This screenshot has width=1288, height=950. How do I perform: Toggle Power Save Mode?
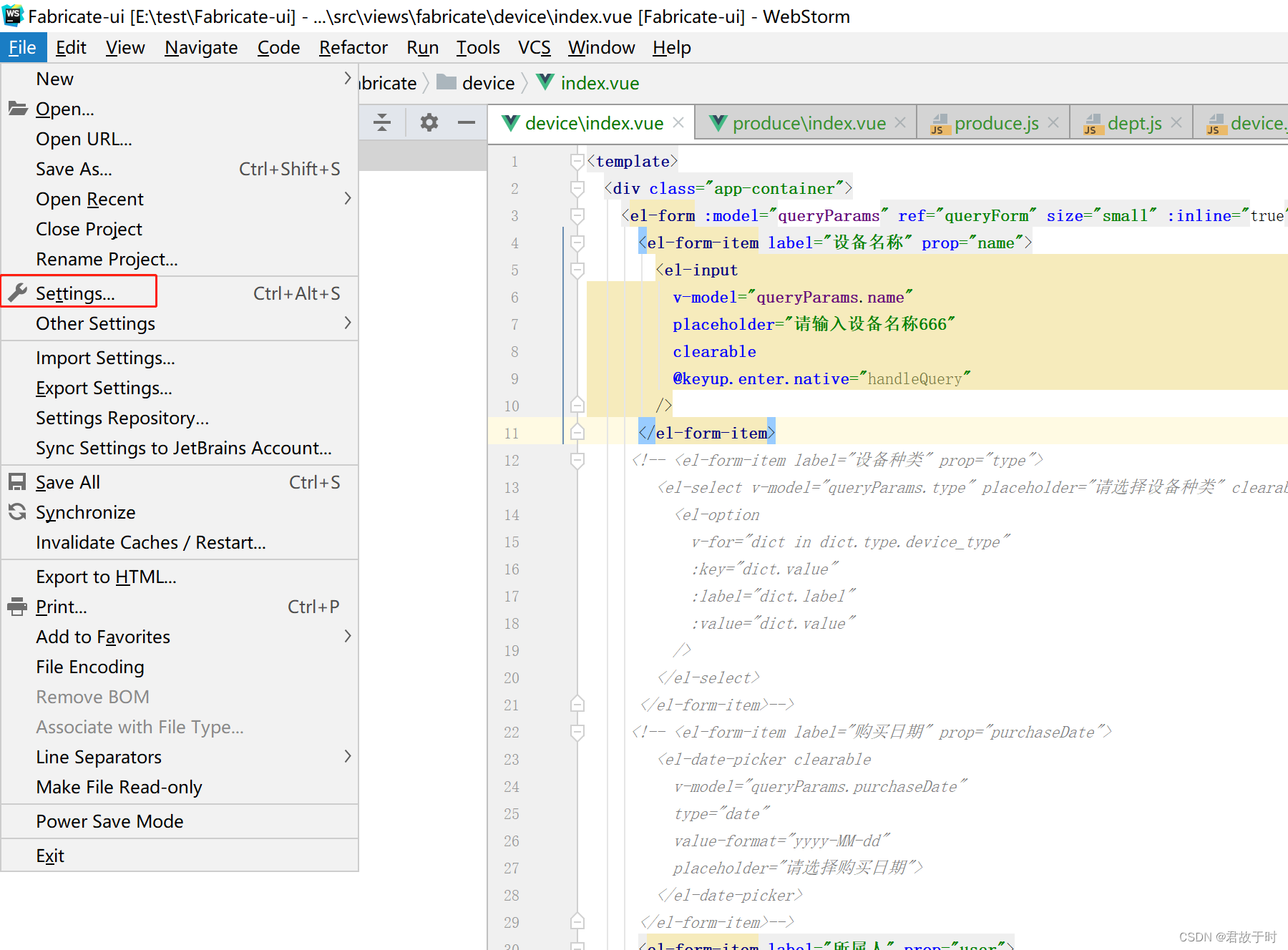(x=179, y=821)
